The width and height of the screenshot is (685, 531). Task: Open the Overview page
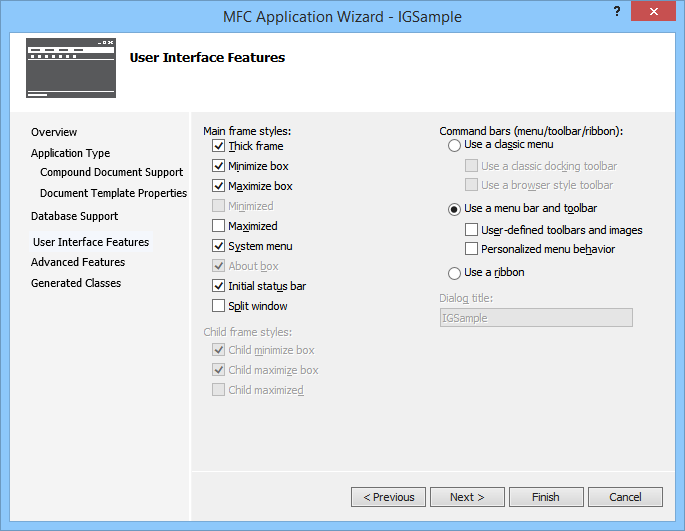coord(54,132)
